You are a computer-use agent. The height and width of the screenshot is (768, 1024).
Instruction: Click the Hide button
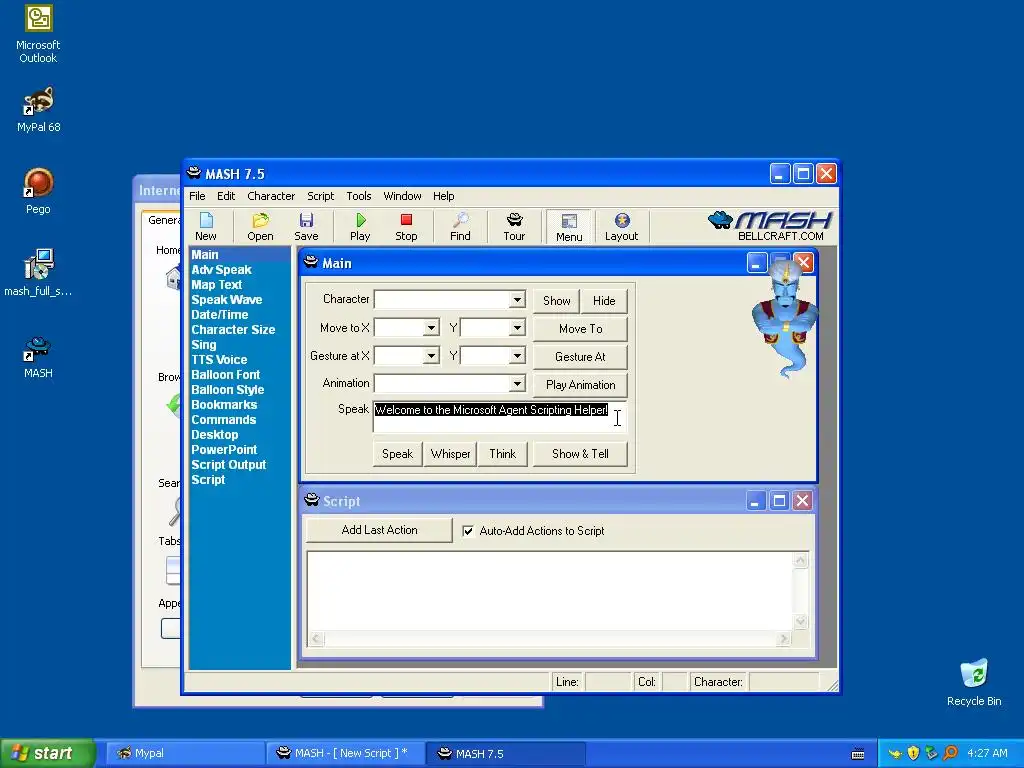pyautogui.click(x=604, y=301)
